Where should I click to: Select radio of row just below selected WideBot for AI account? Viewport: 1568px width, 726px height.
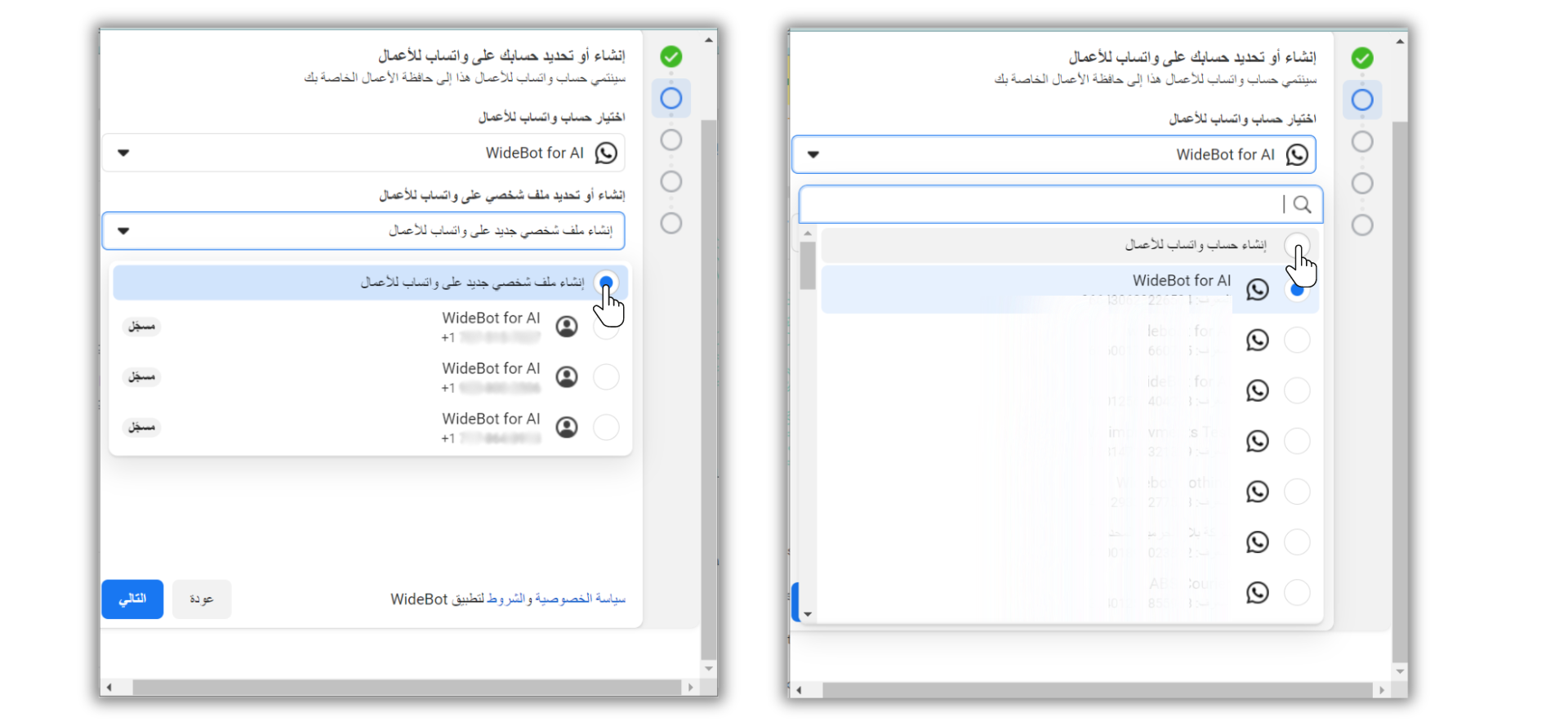click(x=1297, y=340)
